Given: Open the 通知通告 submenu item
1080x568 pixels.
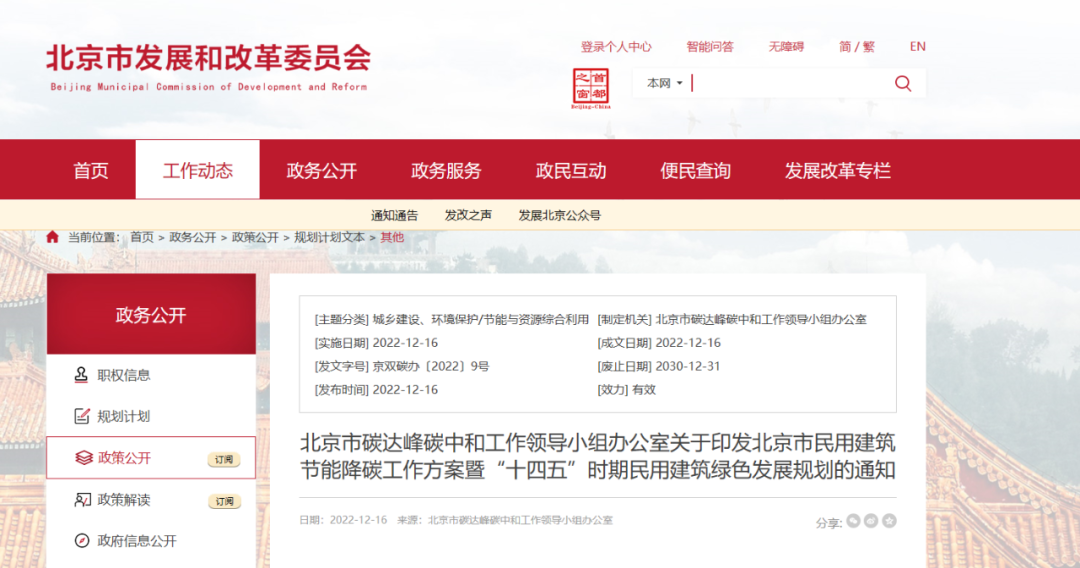Looking at the screenshot, I should coord(394,215).
